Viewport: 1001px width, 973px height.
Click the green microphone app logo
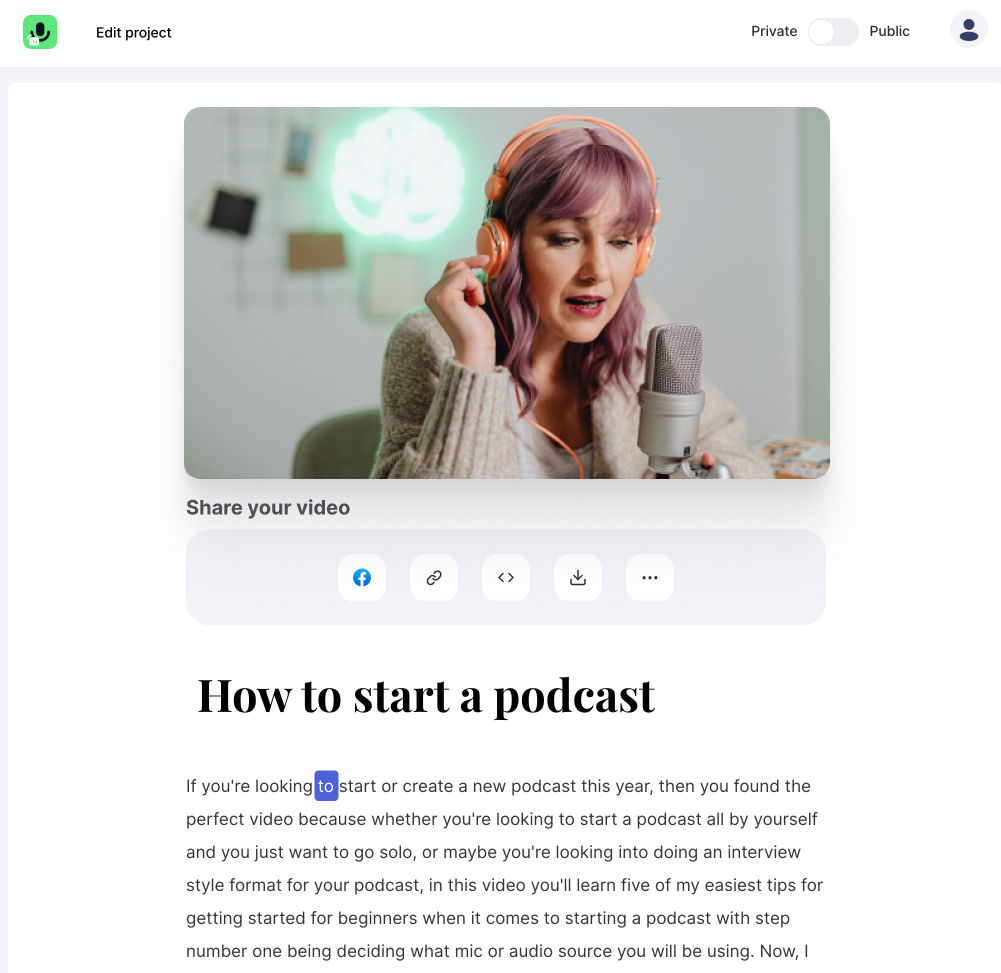click(40, 32)
